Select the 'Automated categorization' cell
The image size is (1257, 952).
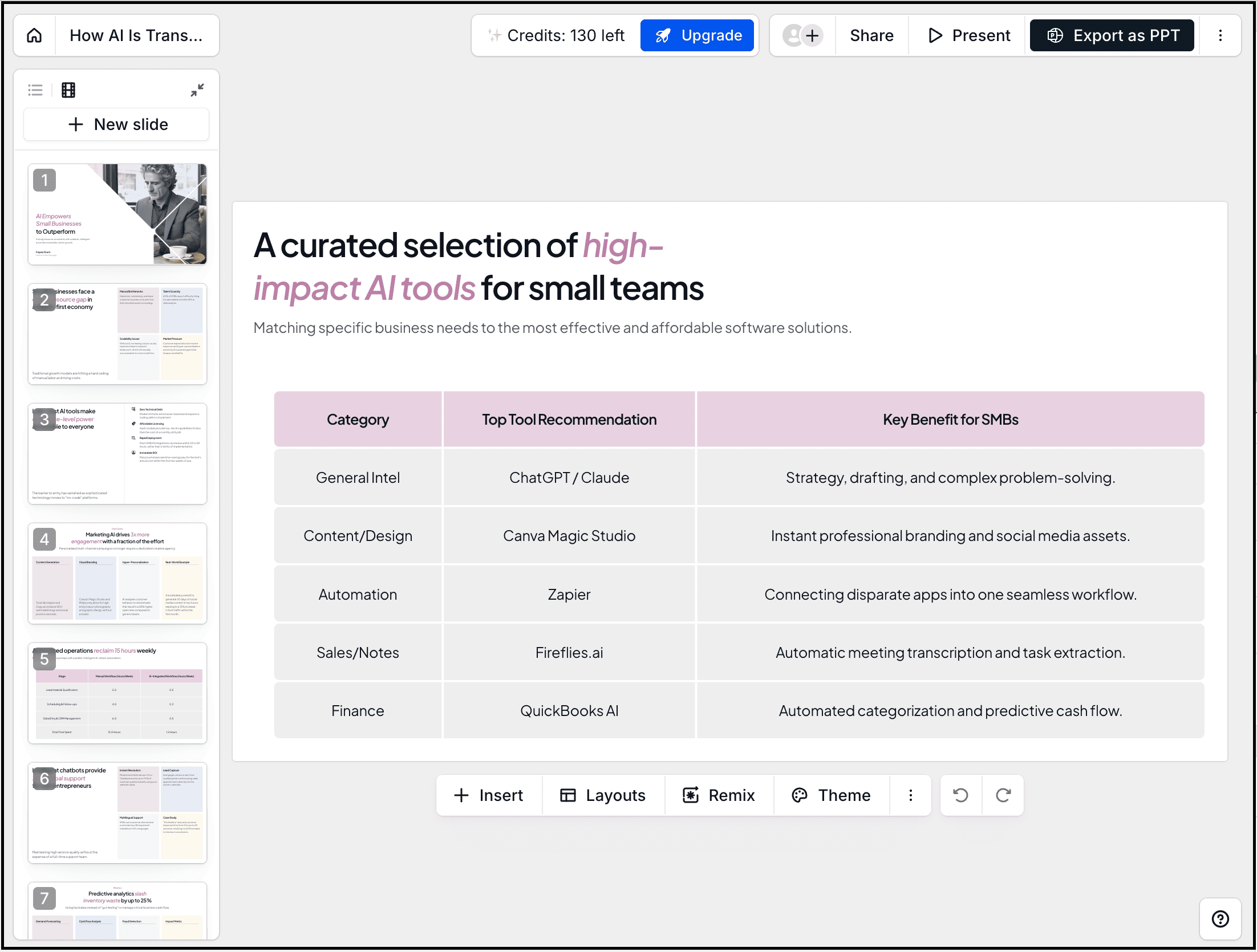[951, 711]
